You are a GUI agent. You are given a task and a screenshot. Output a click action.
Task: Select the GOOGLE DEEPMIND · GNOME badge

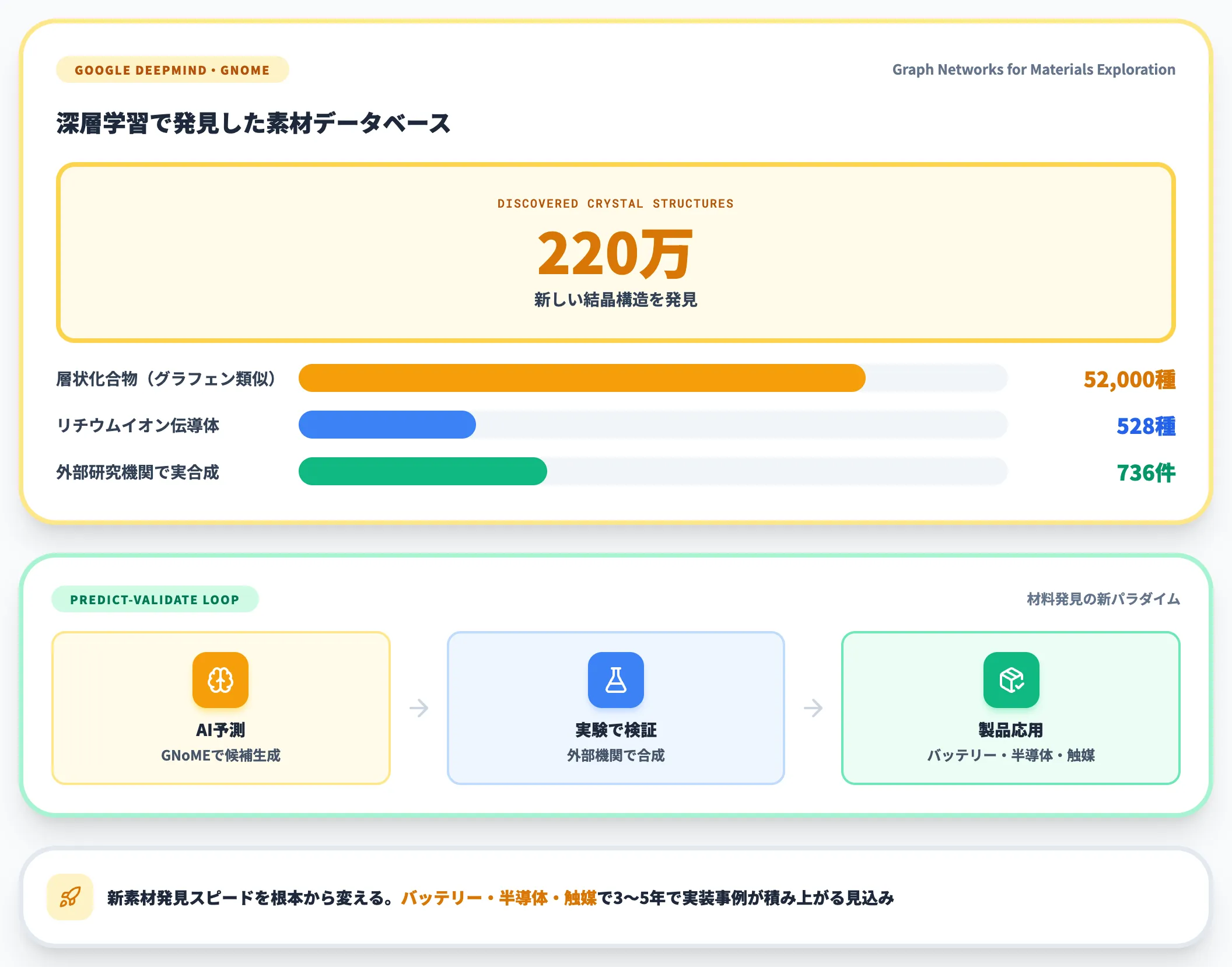[172, 70]
